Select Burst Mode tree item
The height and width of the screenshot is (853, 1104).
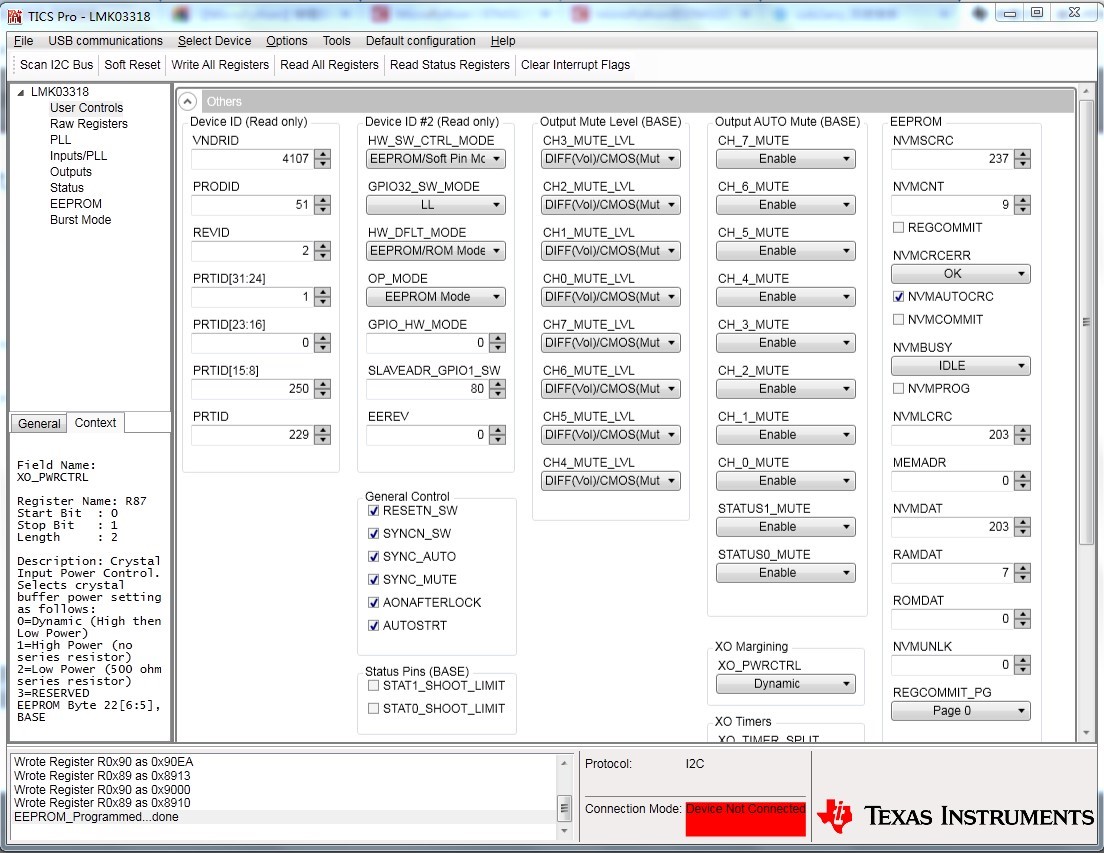80,220
